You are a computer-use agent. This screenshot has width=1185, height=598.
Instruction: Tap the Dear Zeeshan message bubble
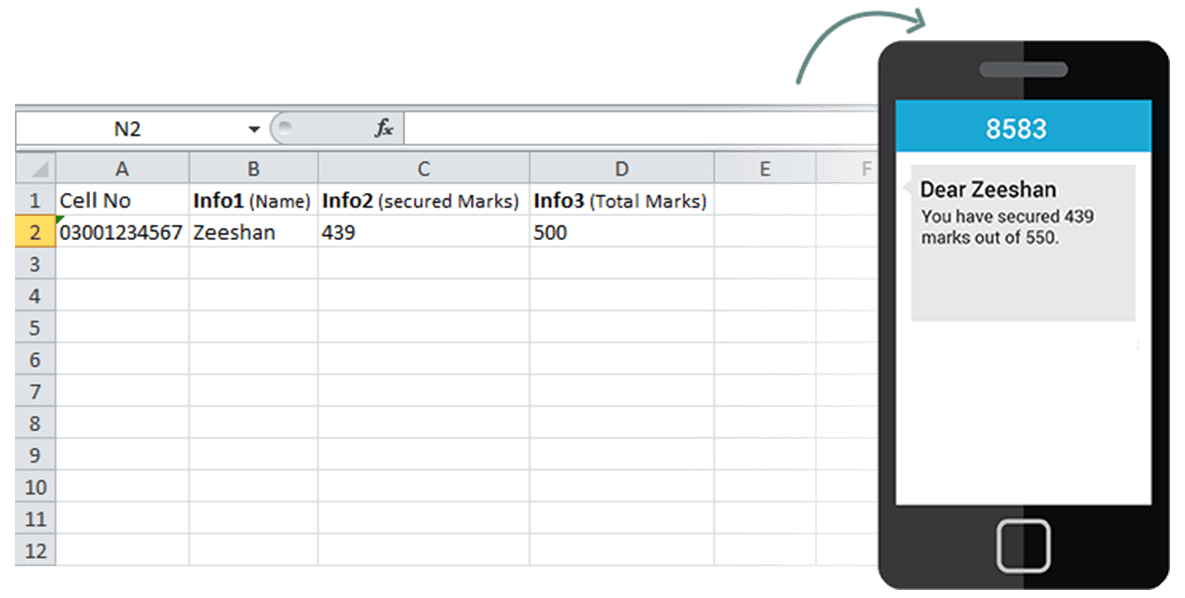[x=1022, y=242]
